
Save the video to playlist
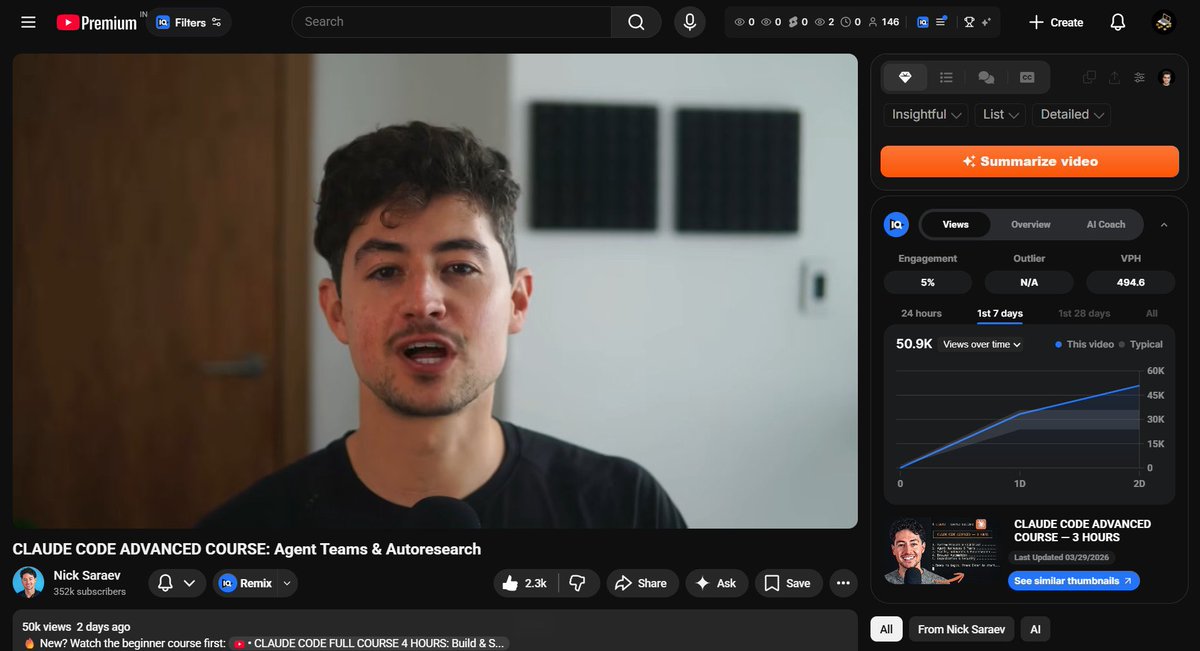[788, 583]
